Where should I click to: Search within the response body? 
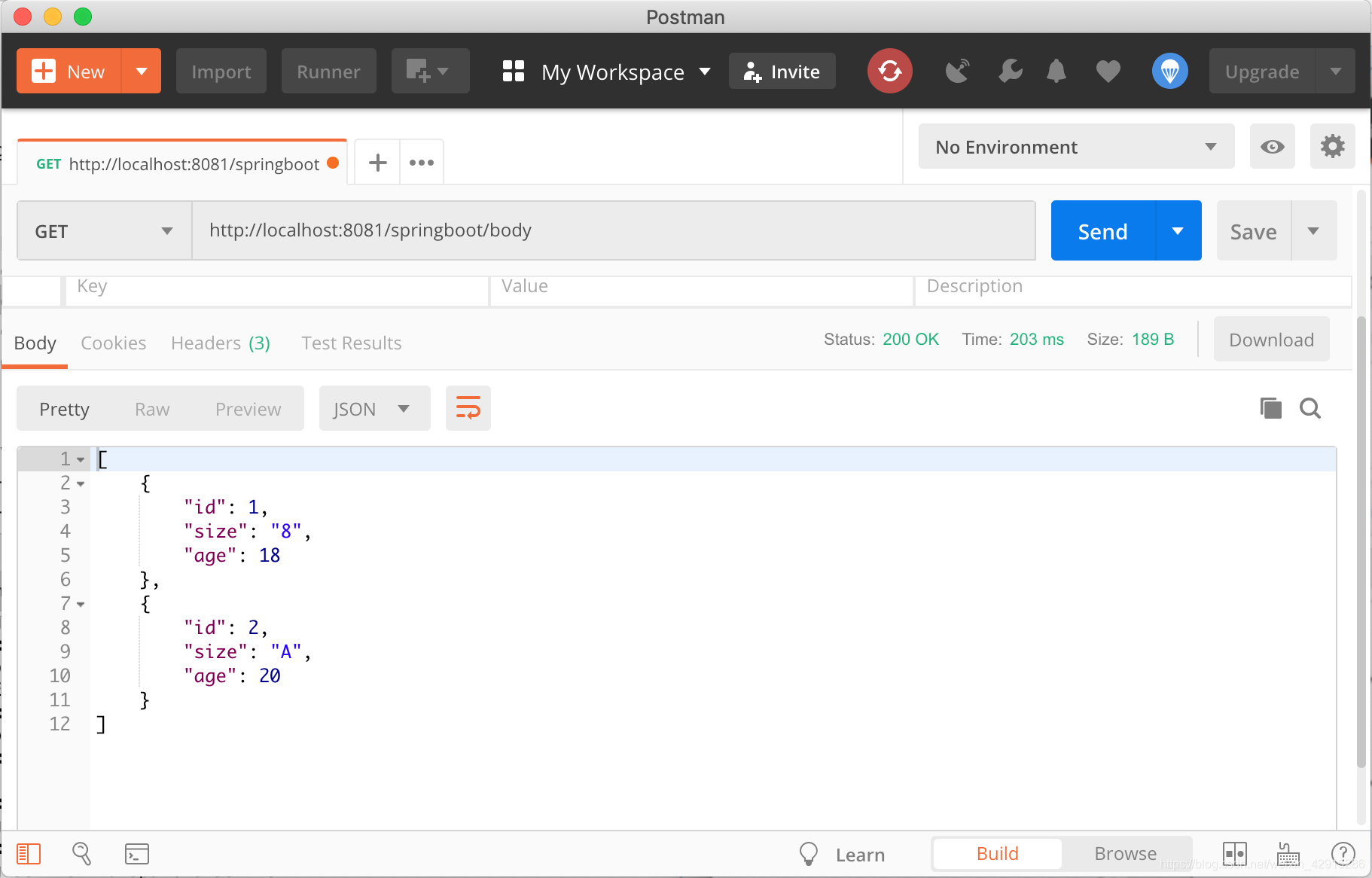point(1310,408)
